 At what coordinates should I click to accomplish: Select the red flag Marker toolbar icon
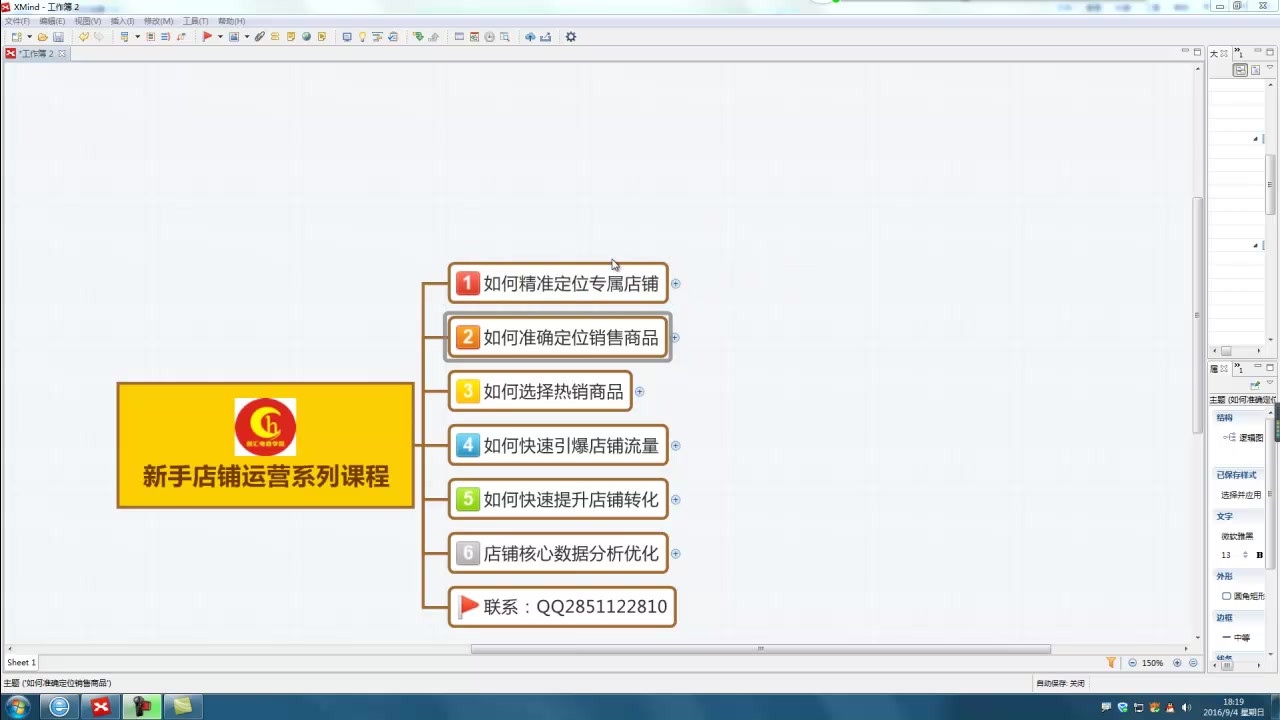(x=207, y=36)
